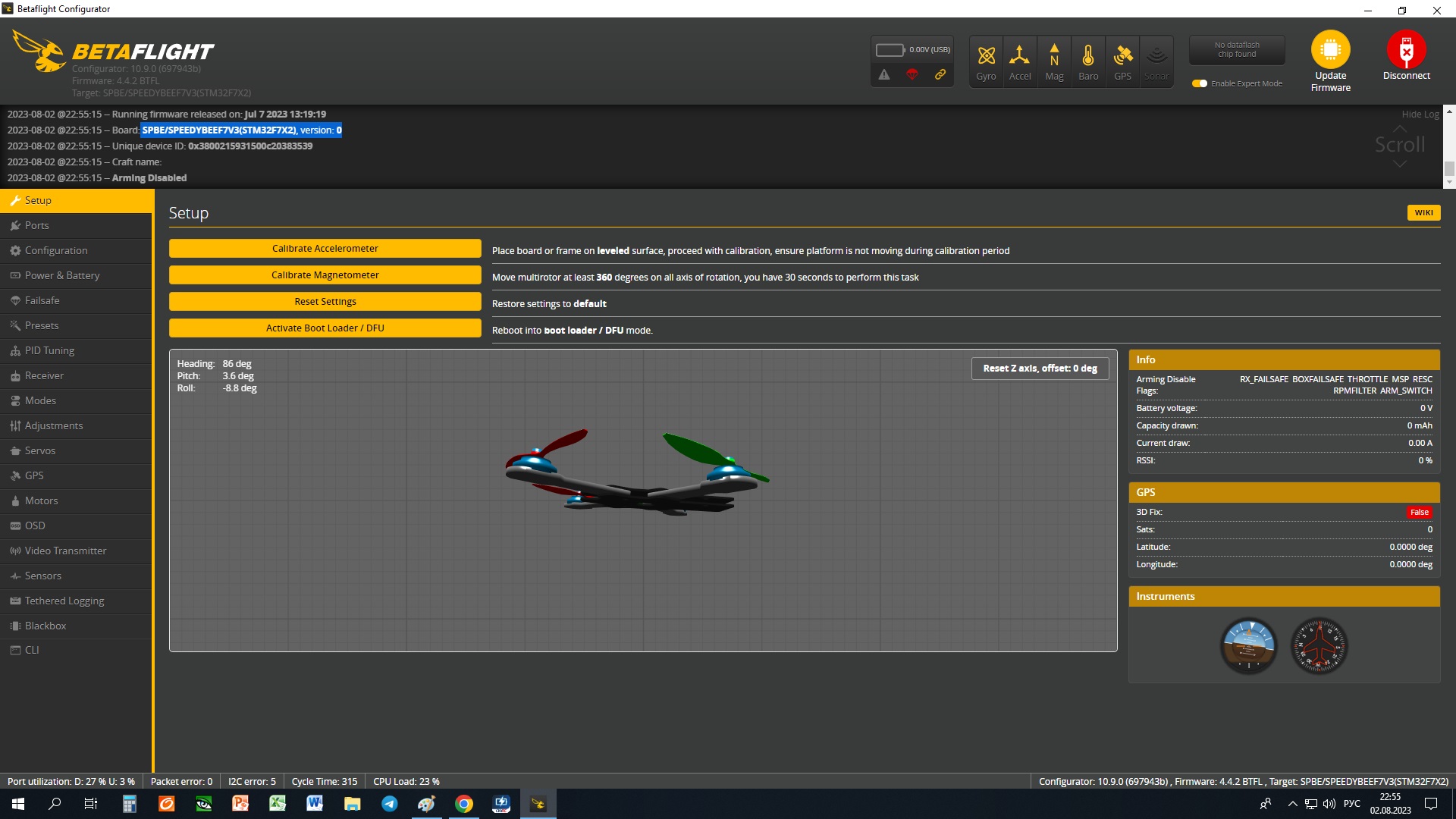Toggle Enable Expert Mode switch
The height and width of the screenshot is (819, 1456).
click(1200, 83)
